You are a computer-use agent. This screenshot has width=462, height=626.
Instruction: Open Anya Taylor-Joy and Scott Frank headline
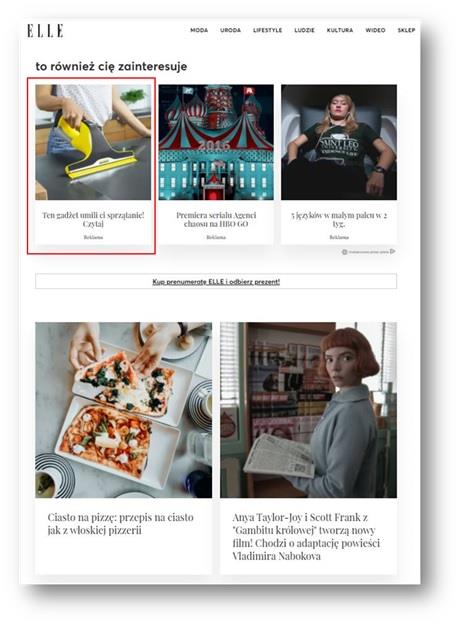pyautogui.click(x=306, y=537)
